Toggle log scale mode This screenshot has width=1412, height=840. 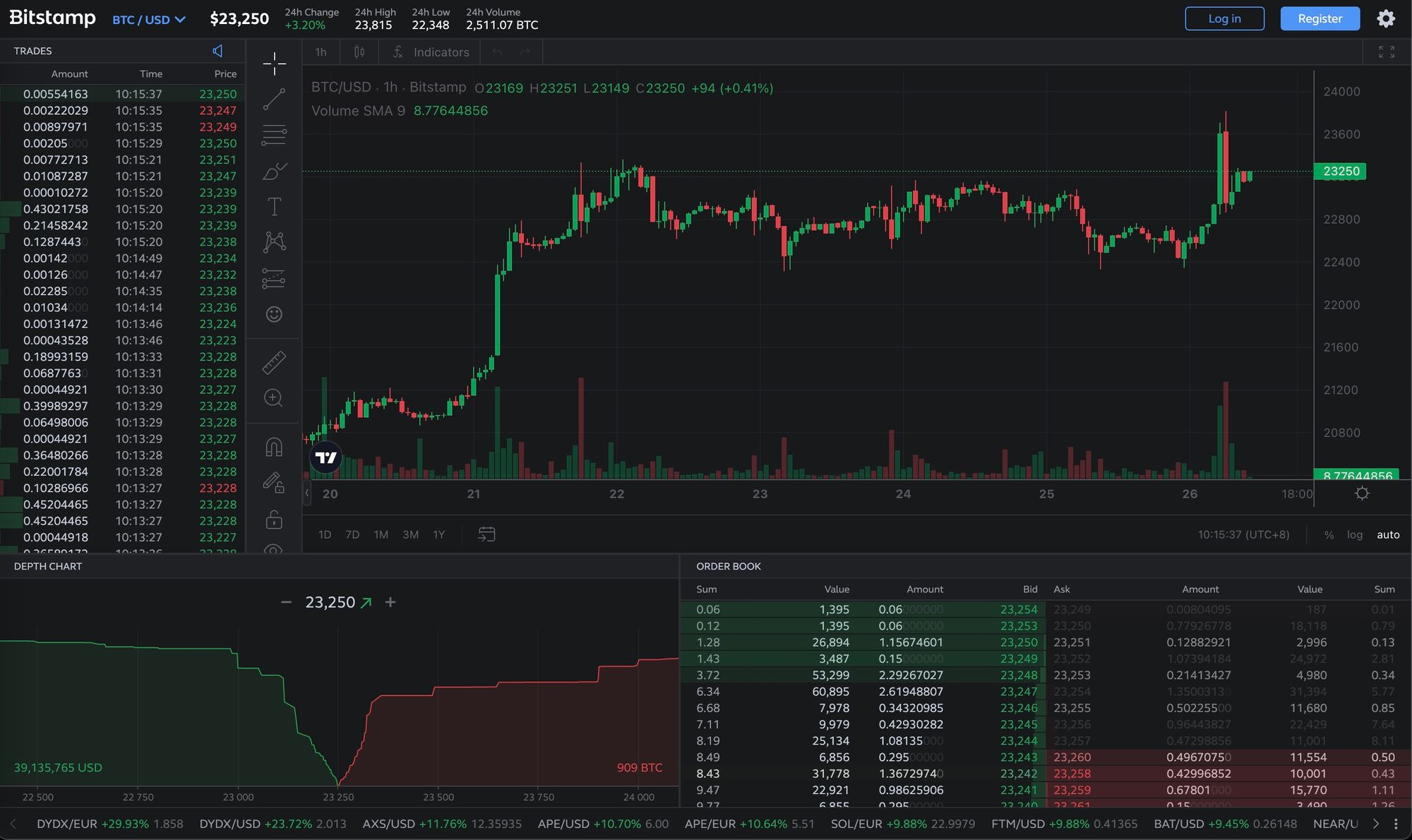tap(1354, 534)
